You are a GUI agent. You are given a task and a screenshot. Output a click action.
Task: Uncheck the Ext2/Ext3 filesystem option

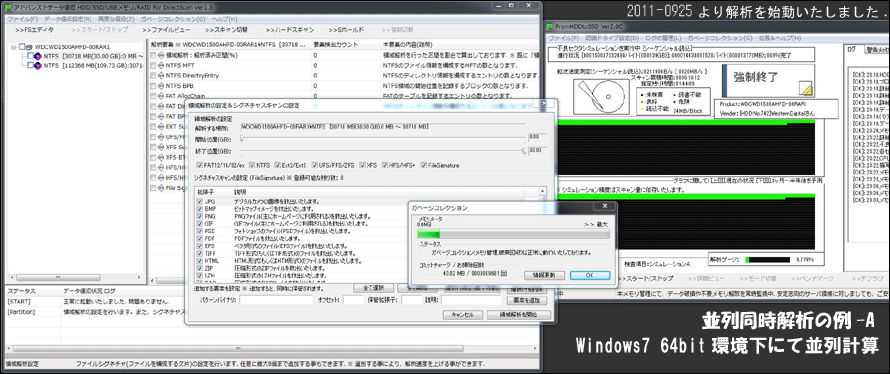pos(278,165)
